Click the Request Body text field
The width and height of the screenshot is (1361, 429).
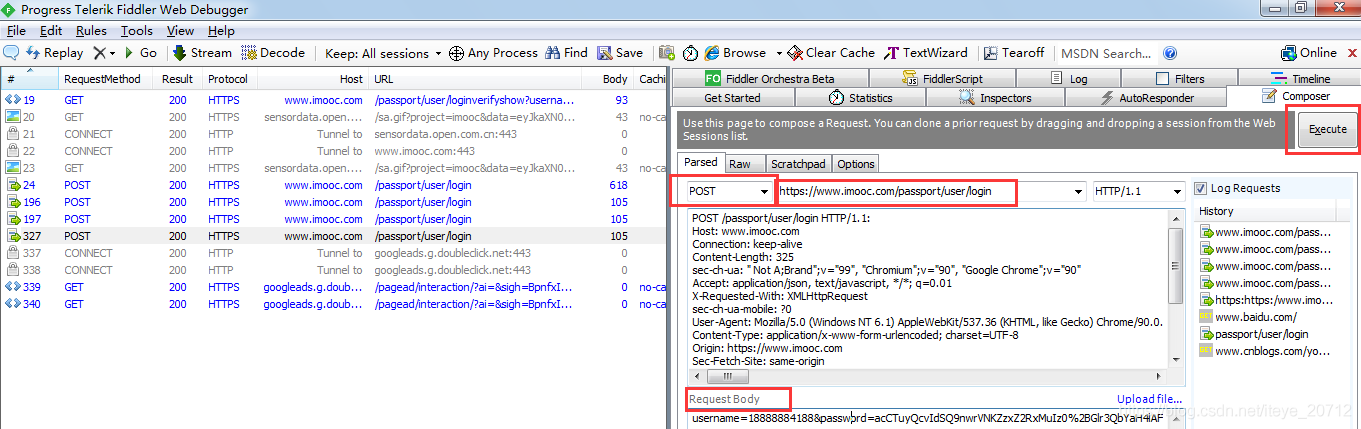pyautogui.click(x=926, y=419)
